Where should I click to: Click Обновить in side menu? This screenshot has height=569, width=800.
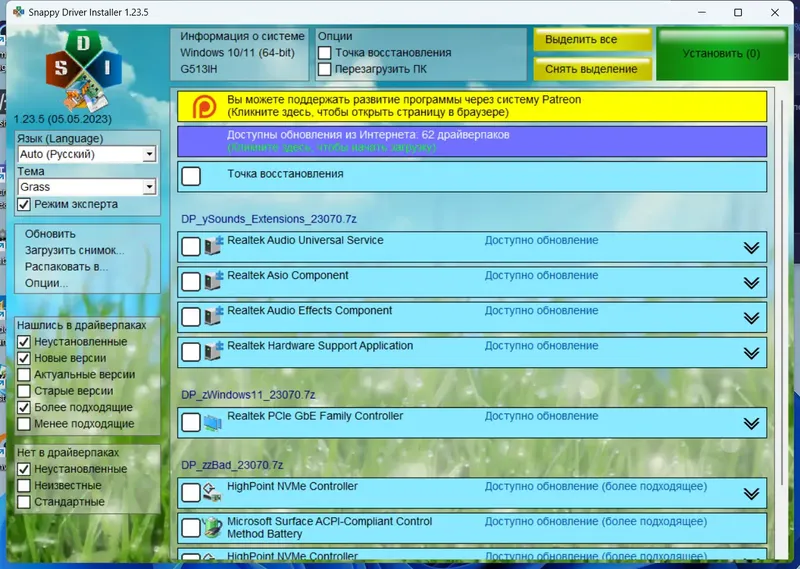point(50,234)
